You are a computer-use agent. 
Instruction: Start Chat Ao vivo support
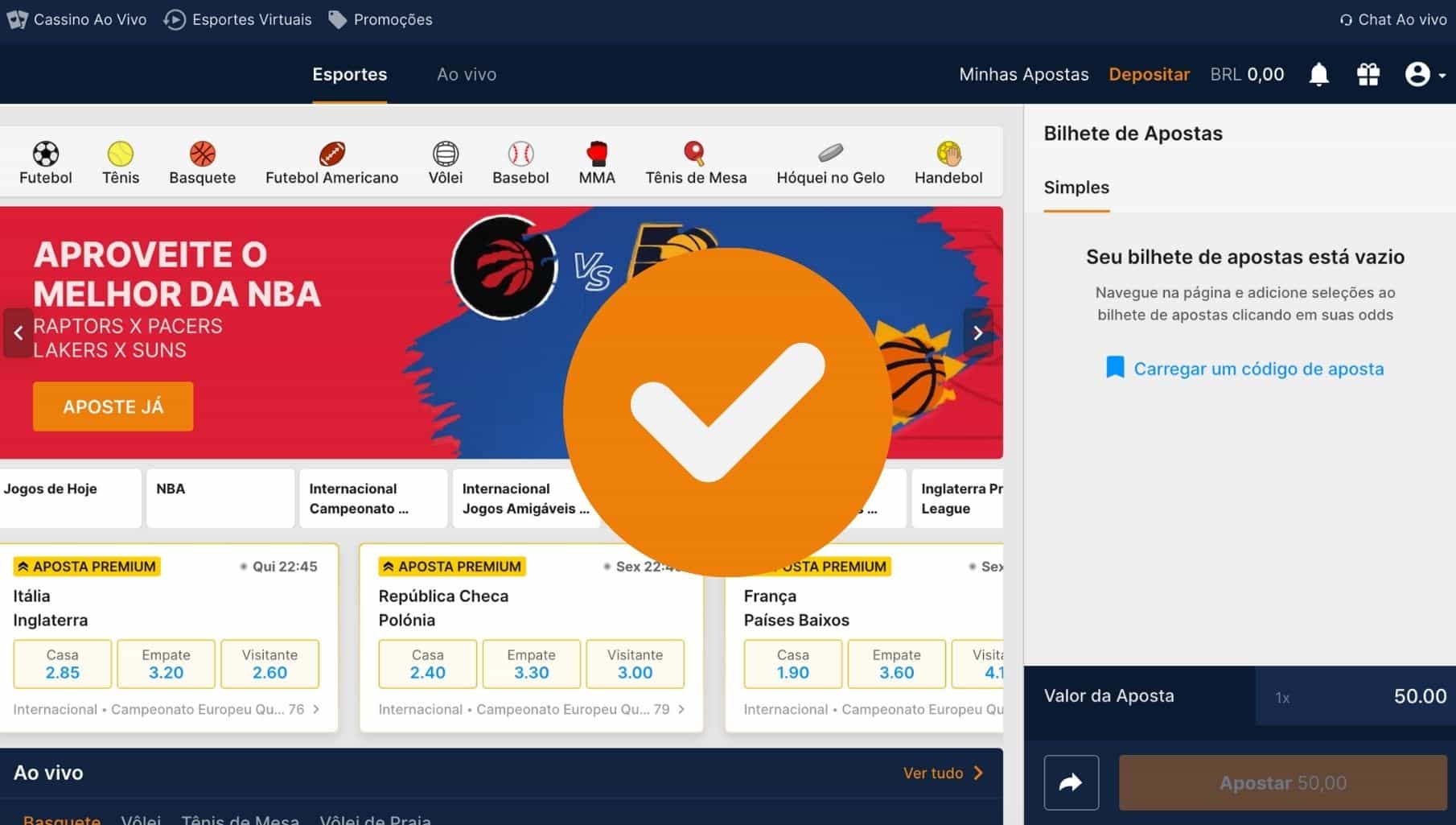1392,19
